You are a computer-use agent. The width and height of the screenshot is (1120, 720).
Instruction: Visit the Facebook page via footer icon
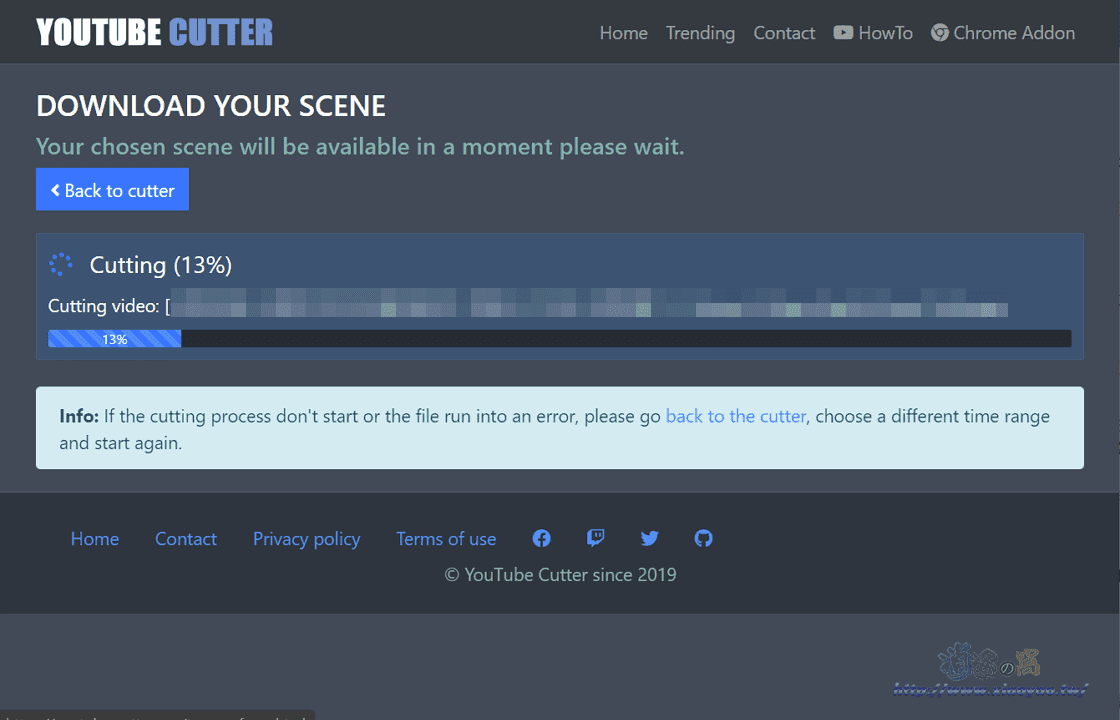pyautogui.click(x=541, y=539)
